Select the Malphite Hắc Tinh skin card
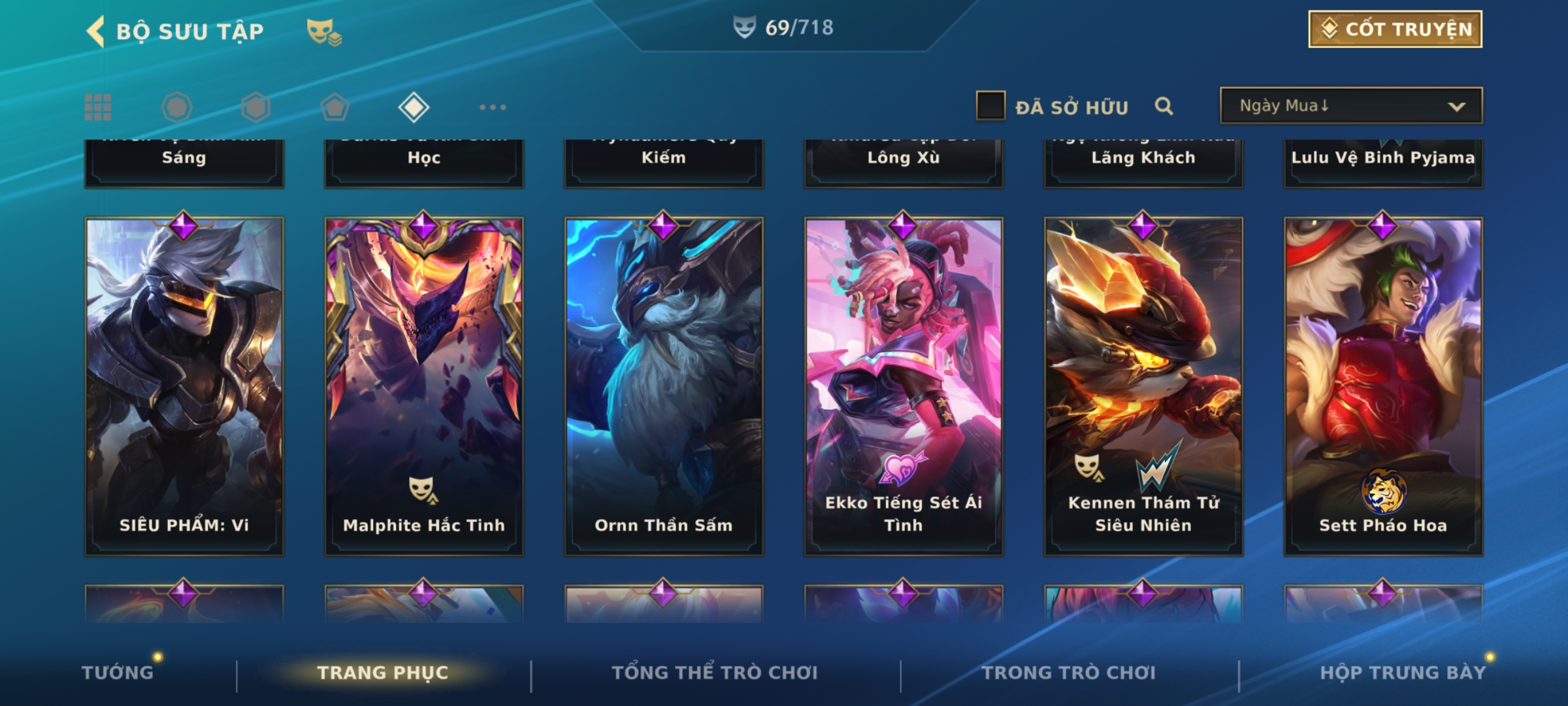Viewport: 1568px width, 706px height. pyautogui.click(x=424, y=386)
